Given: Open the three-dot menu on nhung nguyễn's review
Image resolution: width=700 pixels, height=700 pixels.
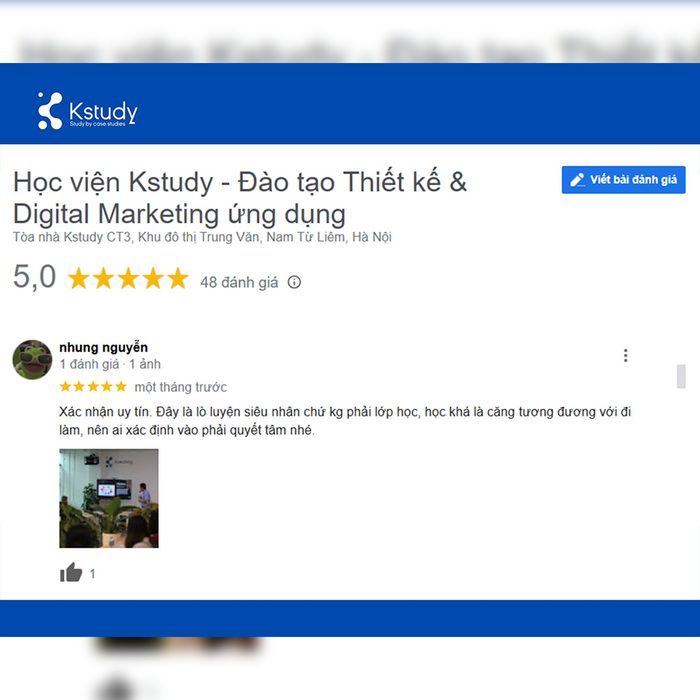Looking at the screenshot, I should pos(625,355).
